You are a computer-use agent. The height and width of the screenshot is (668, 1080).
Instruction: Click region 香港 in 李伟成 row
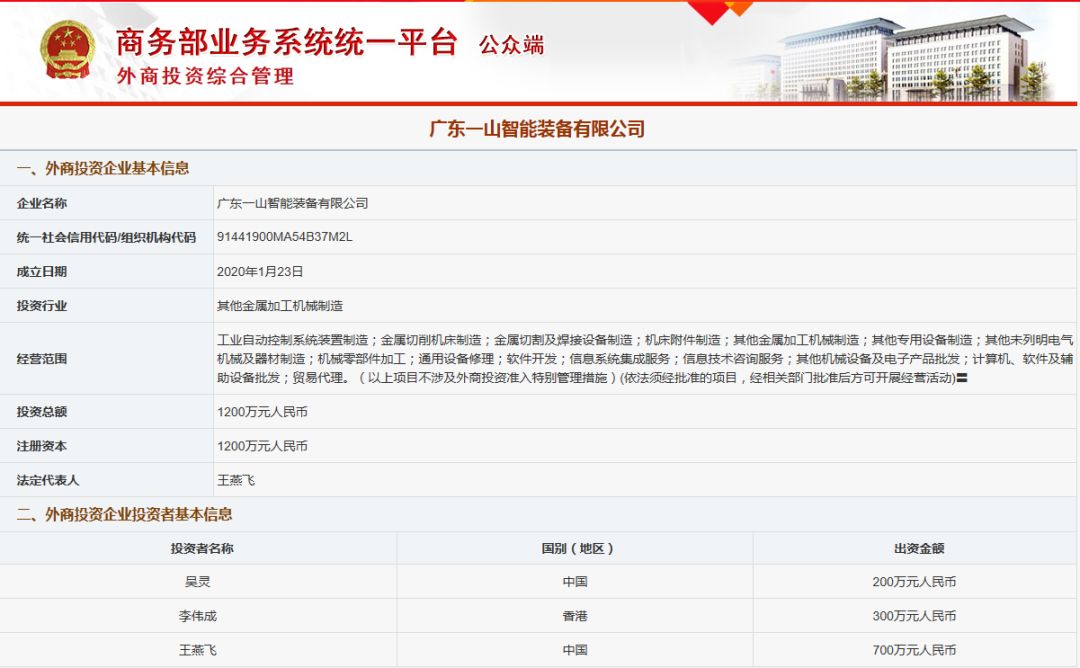(575, 616)
